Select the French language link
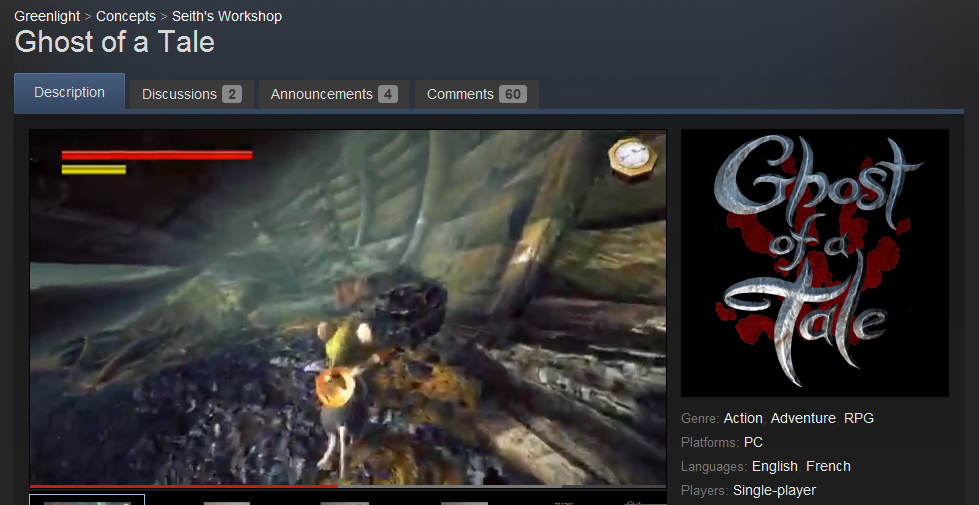This screenshot has height=505, width=979. [828, 466]
